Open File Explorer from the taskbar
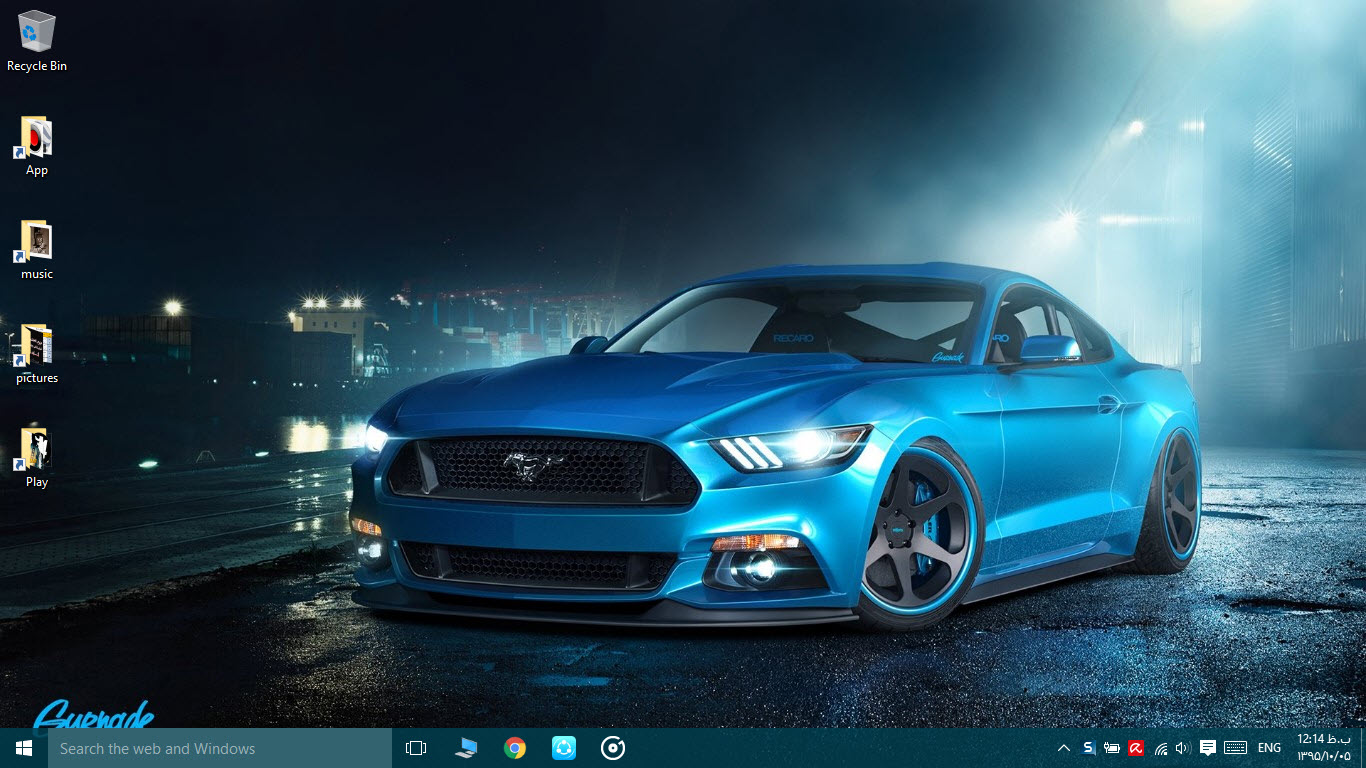 (465, 748)
